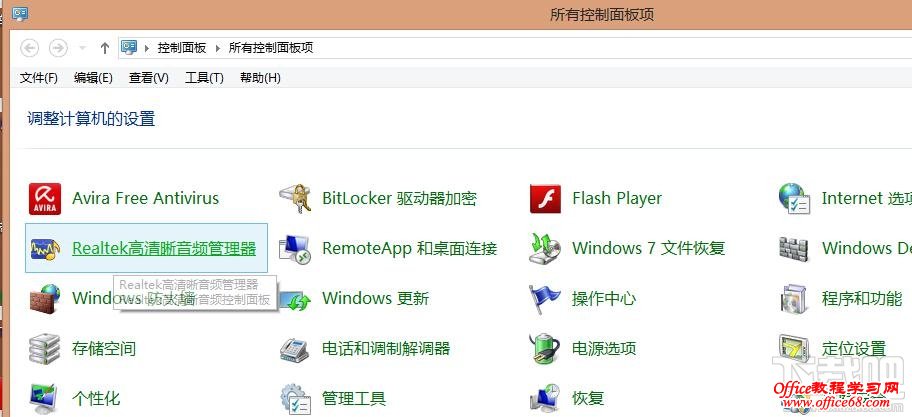The height and width of the screenshot is (417, 912).
Task: Open the 操作中心 link
Action: (x=604, y=299)
